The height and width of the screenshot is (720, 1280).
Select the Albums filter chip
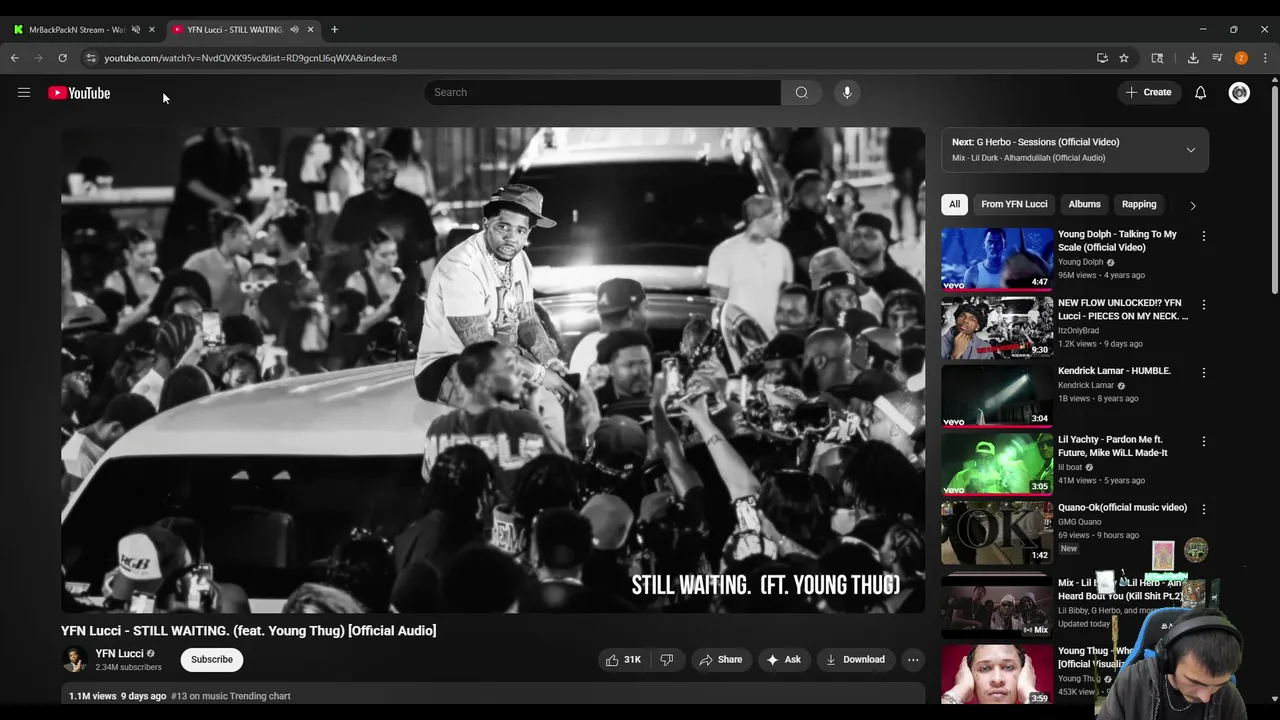tap(1084, 204)
